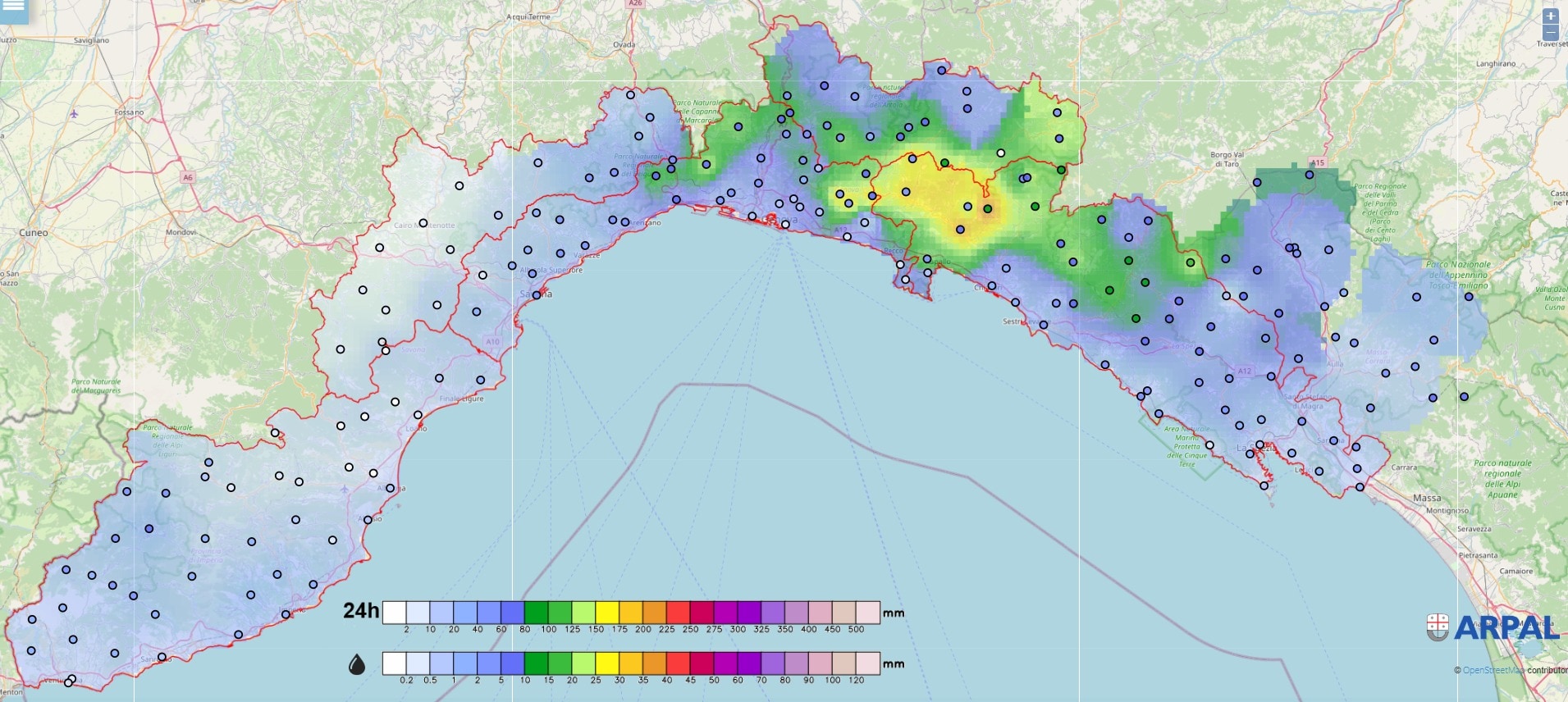Pick the pale pink swatch after 120 in the drop legend
This screenshot has width=1568, height=702.
[x=868, y=663]
